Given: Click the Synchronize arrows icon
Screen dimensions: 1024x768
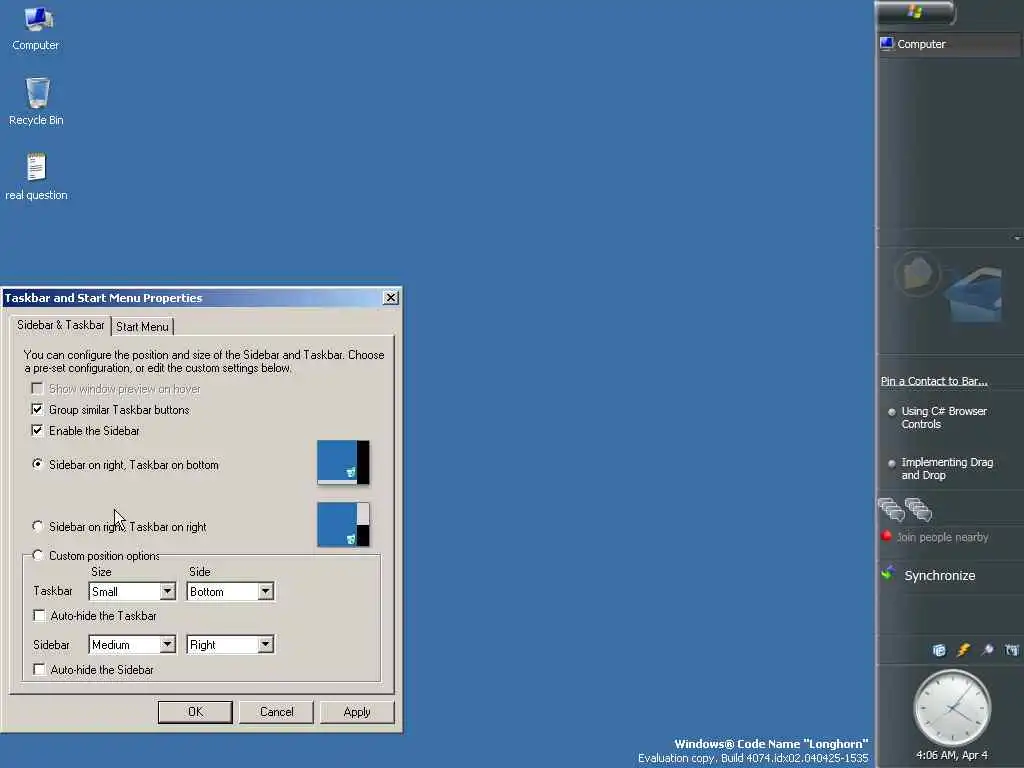Looking at the screenshot, I should click(888, 574).
